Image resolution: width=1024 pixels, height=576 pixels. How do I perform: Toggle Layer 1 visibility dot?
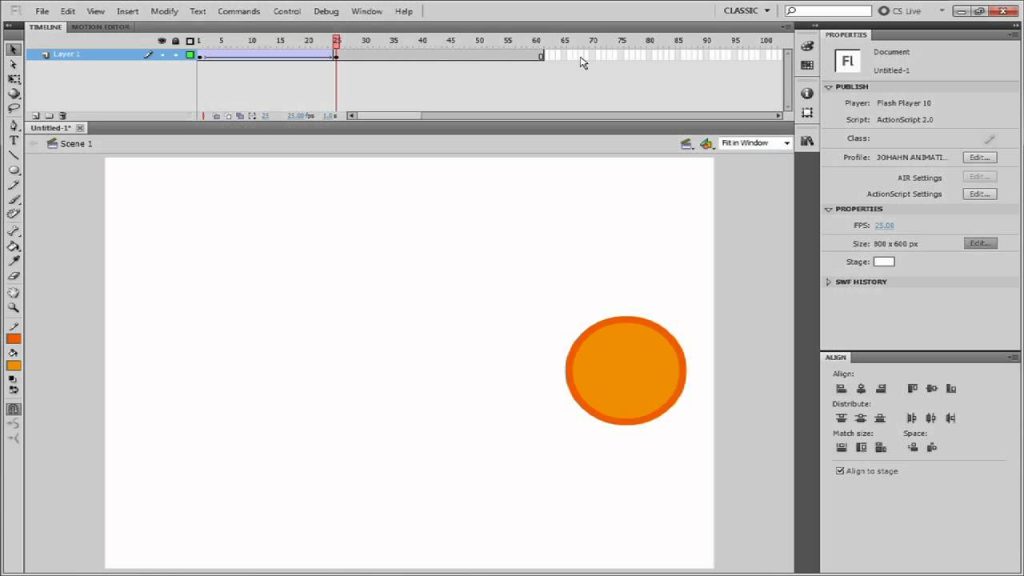click(163, 55)
